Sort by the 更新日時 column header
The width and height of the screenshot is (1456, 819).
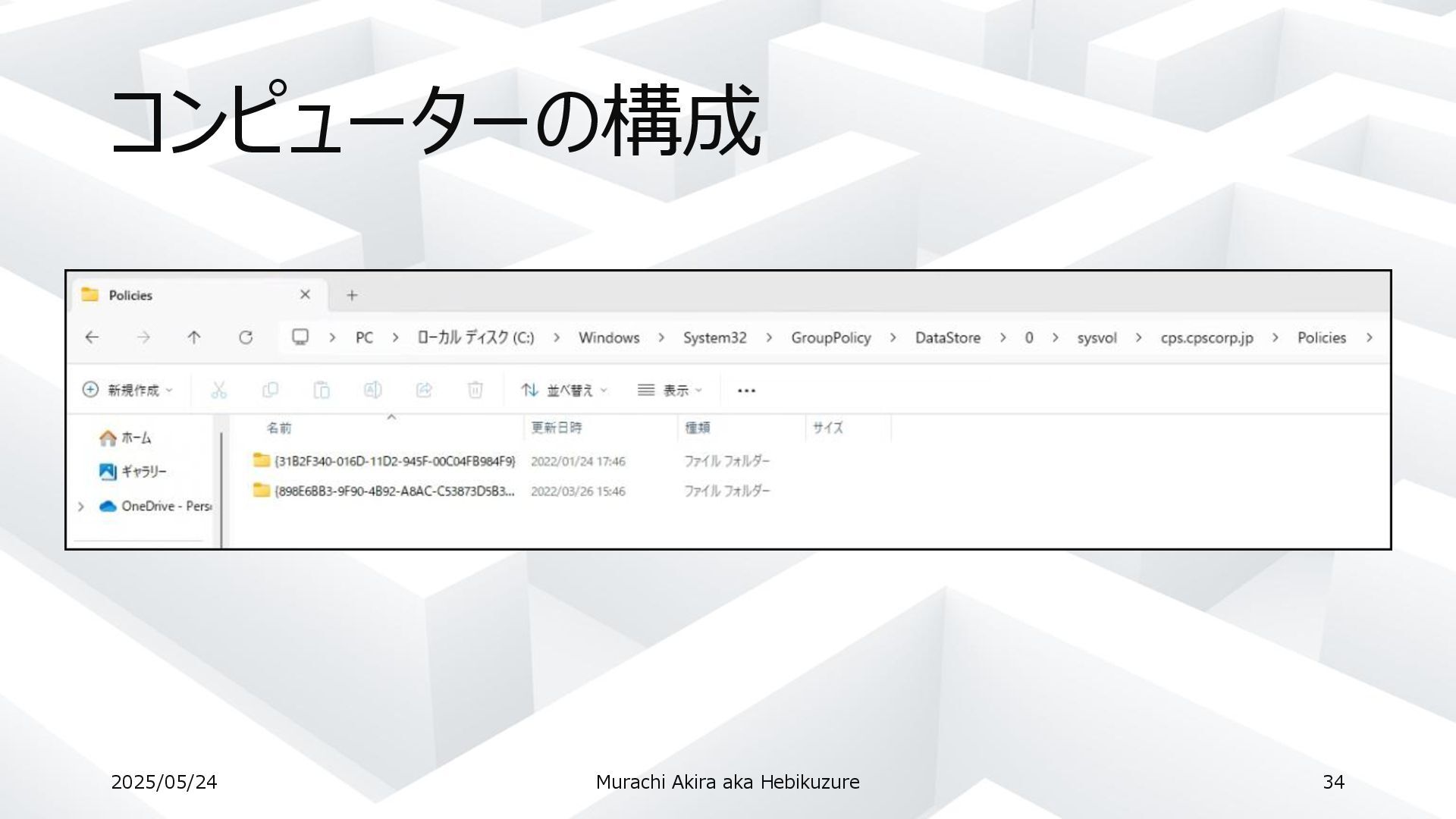pyautogui.click(x=556, y=428)
